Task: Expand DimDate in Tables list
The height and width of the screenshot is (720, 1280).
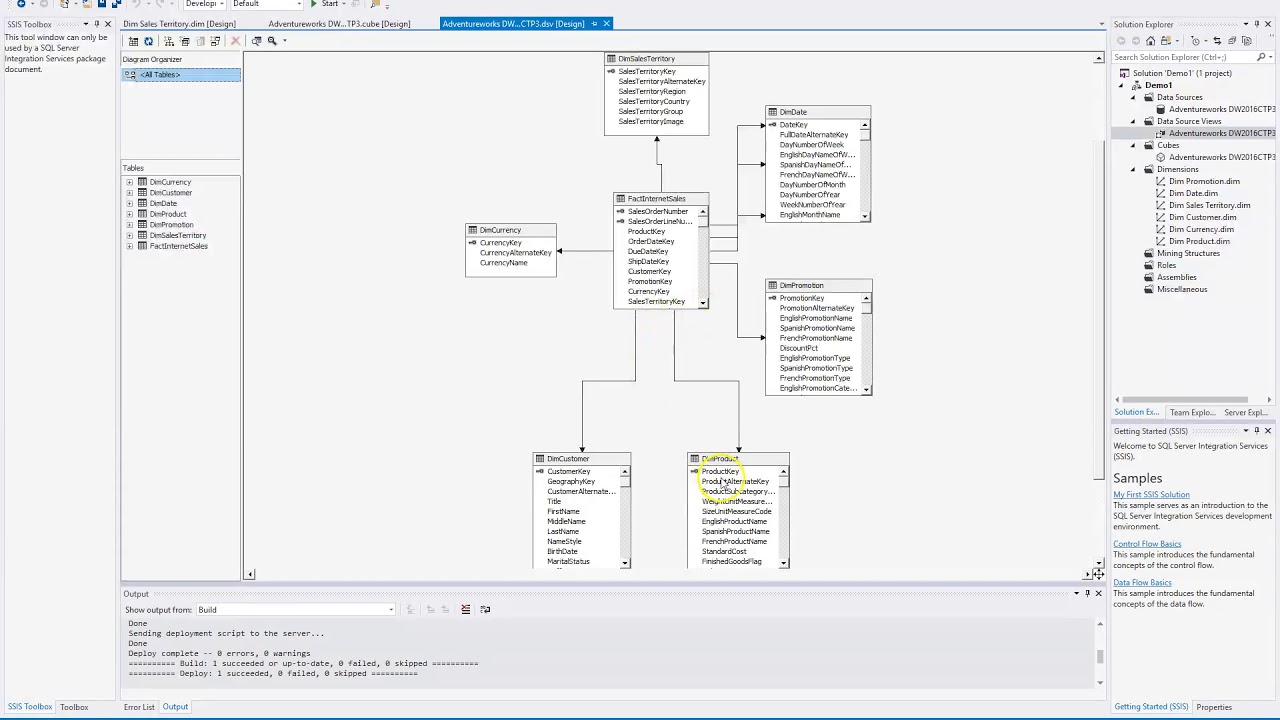Action: click(129, 204)
